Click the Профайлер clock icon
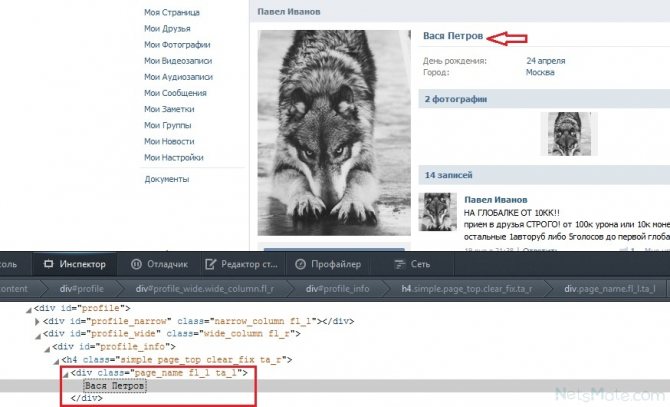Image resolution: width=670 pixels, height=407 pixels. pyautogui.click(x=300, y=264)
